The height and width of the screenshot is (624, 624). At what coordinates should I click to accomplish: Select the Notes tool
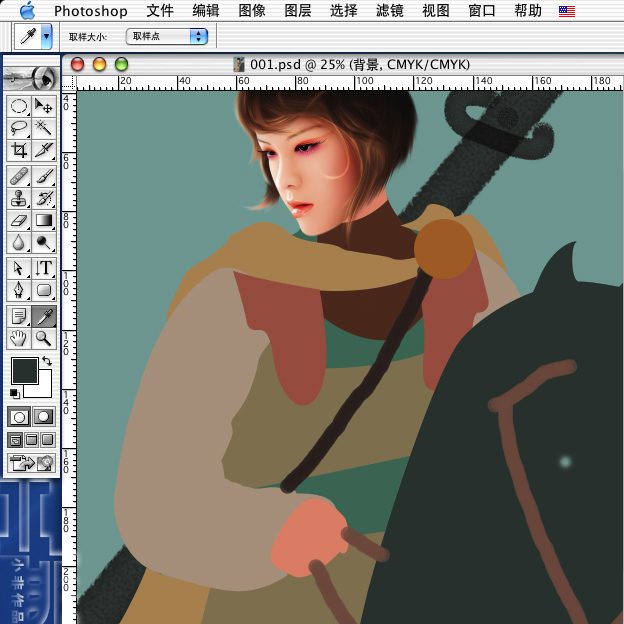tap(19, 316)
